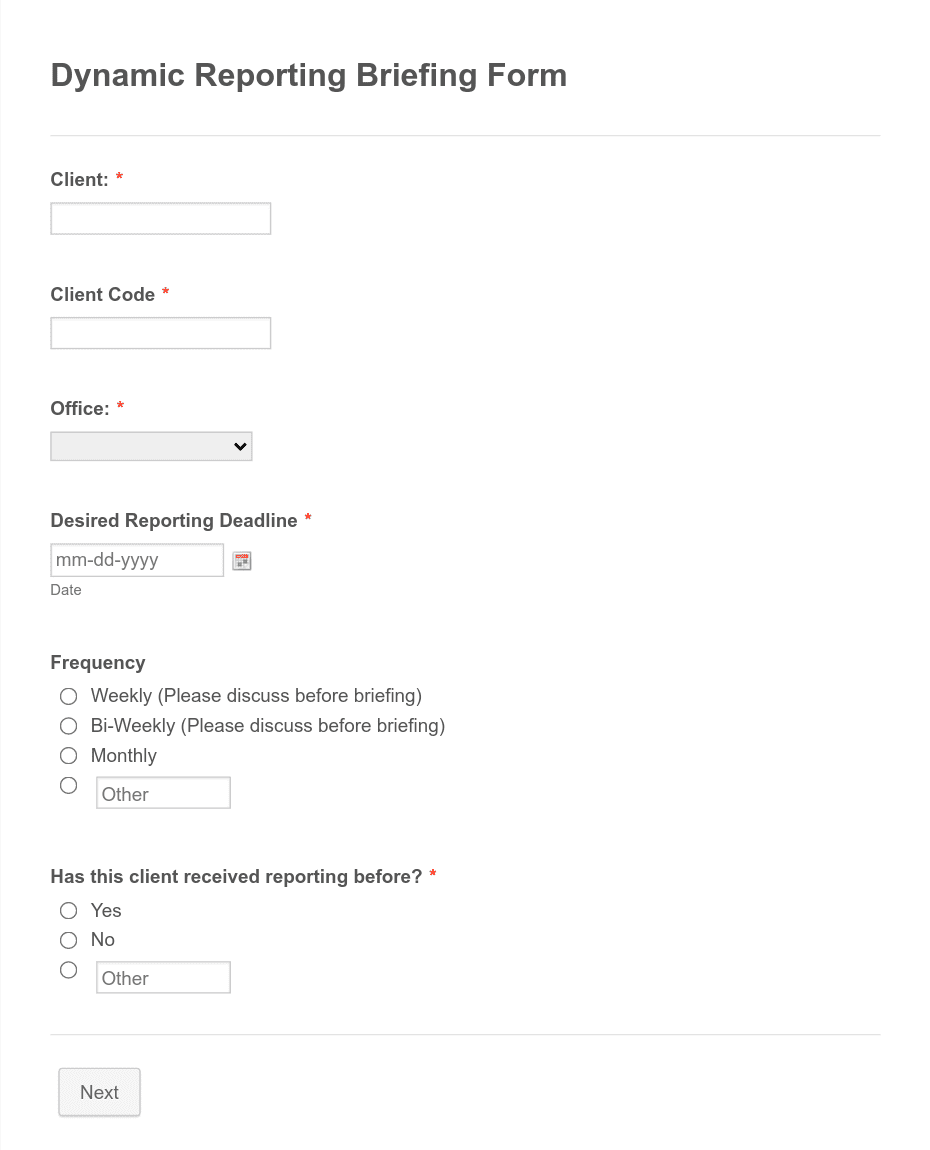930x1150 pixels.
Task: Select the Weekly frequency option
Action: coord(68,695)
